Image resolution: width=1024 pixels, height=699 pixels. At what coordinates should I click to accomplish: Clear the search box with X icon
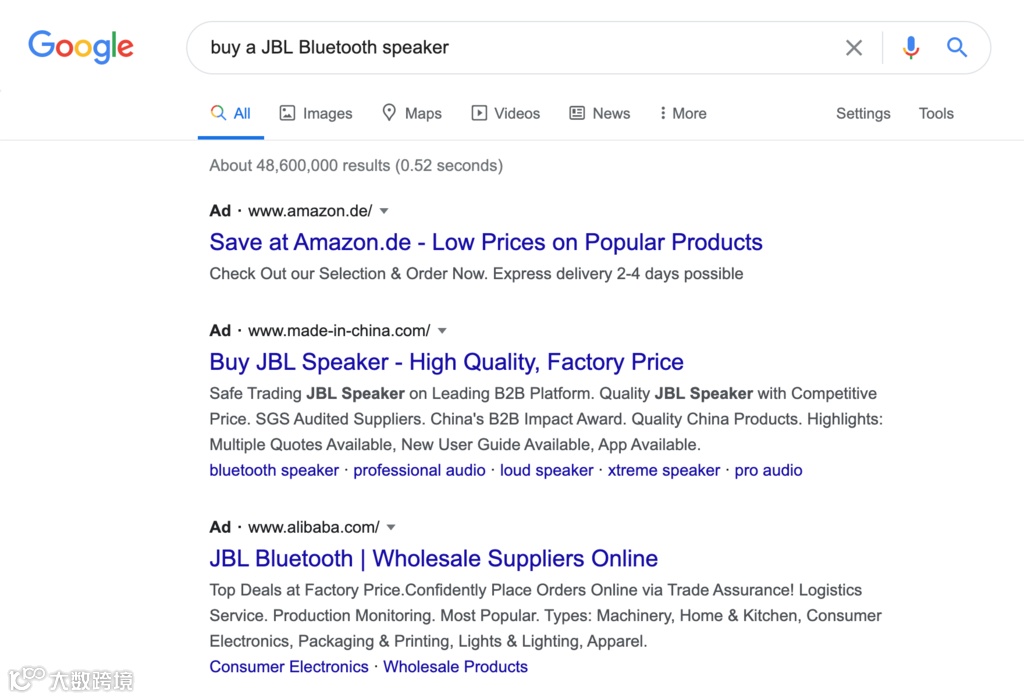pos(853,47)
